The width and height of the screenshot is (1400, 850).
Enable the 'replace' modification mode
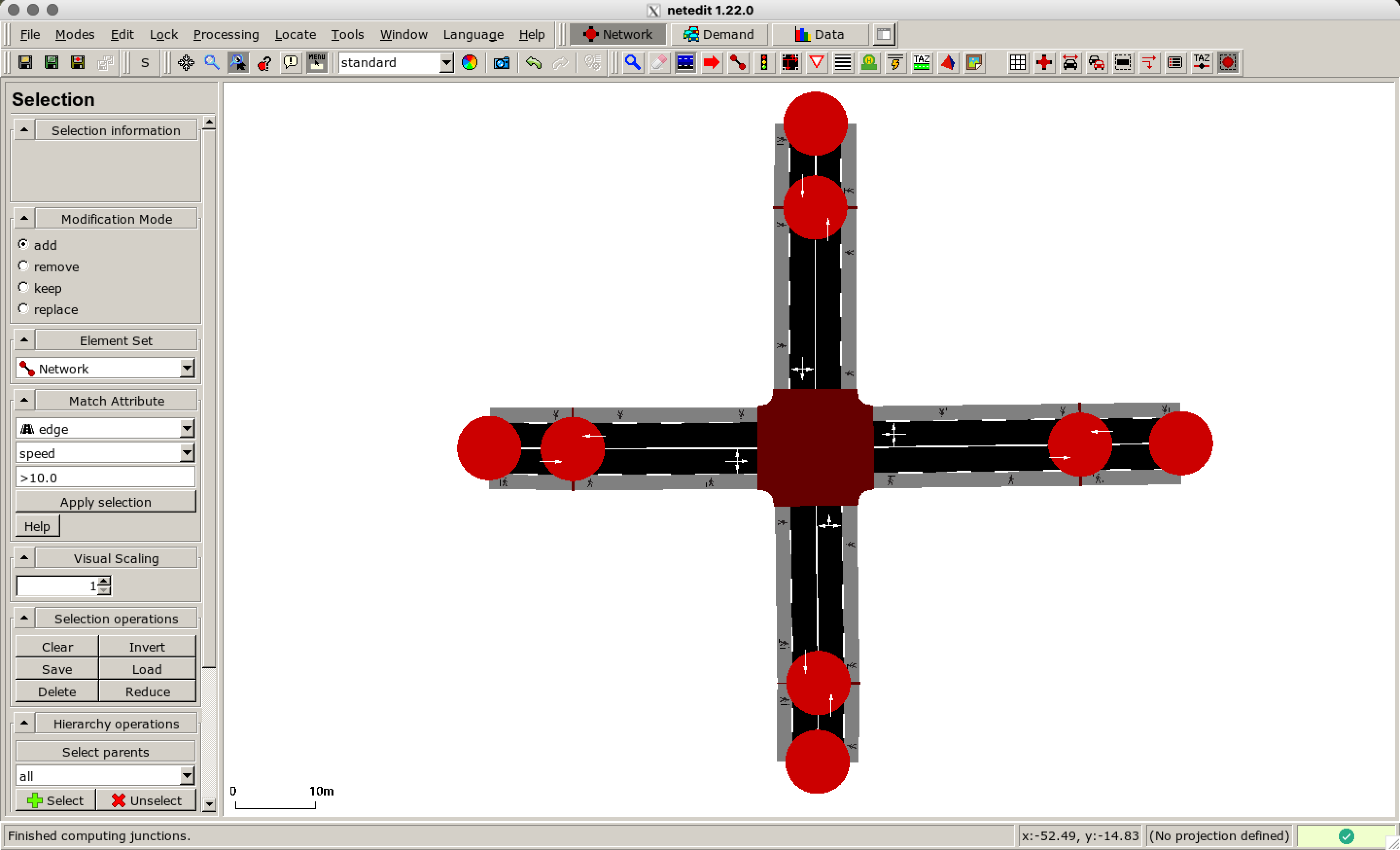point(23,308)
